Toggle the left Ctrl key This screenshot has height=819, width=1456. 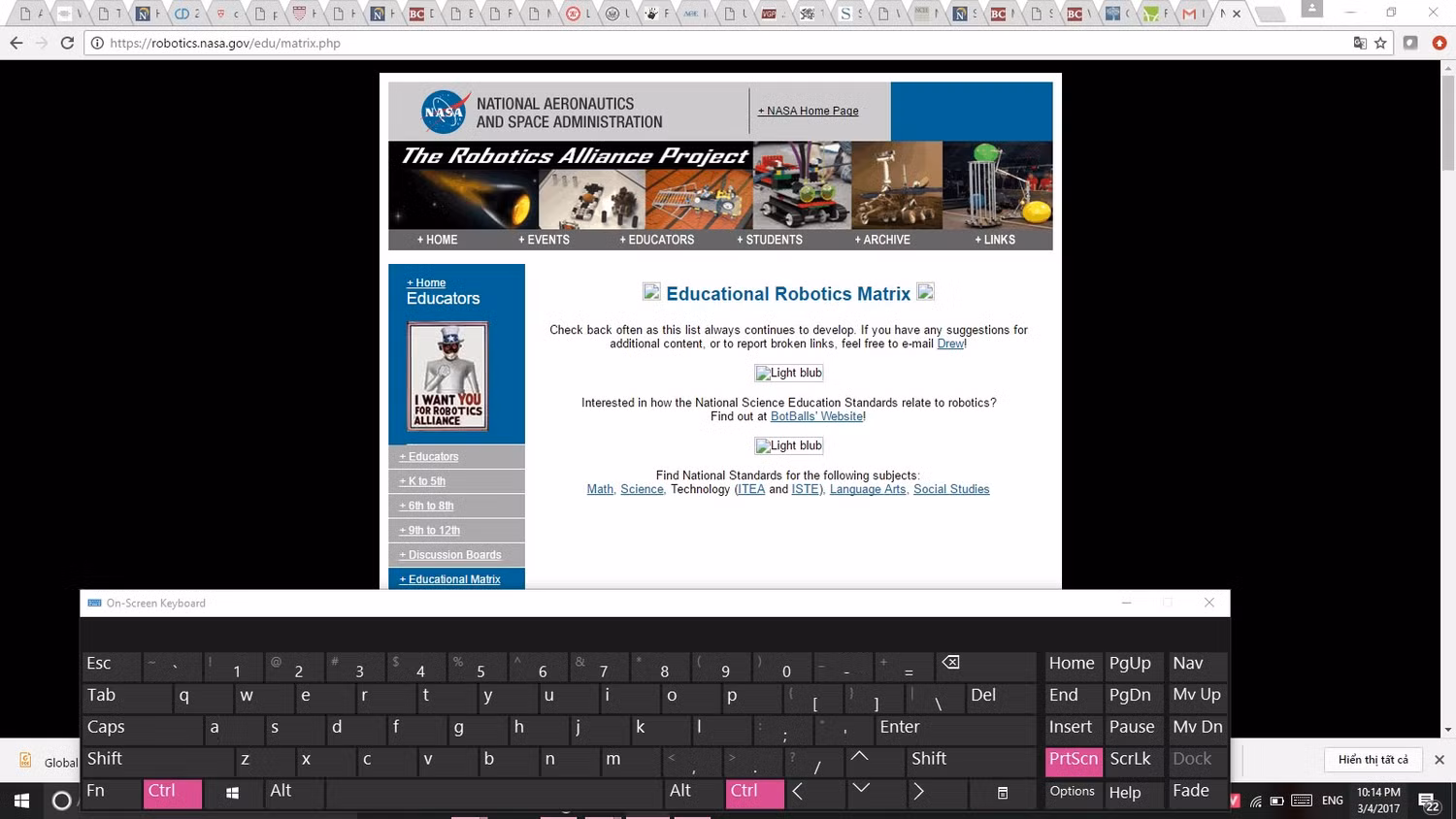(x=173, y=793)
